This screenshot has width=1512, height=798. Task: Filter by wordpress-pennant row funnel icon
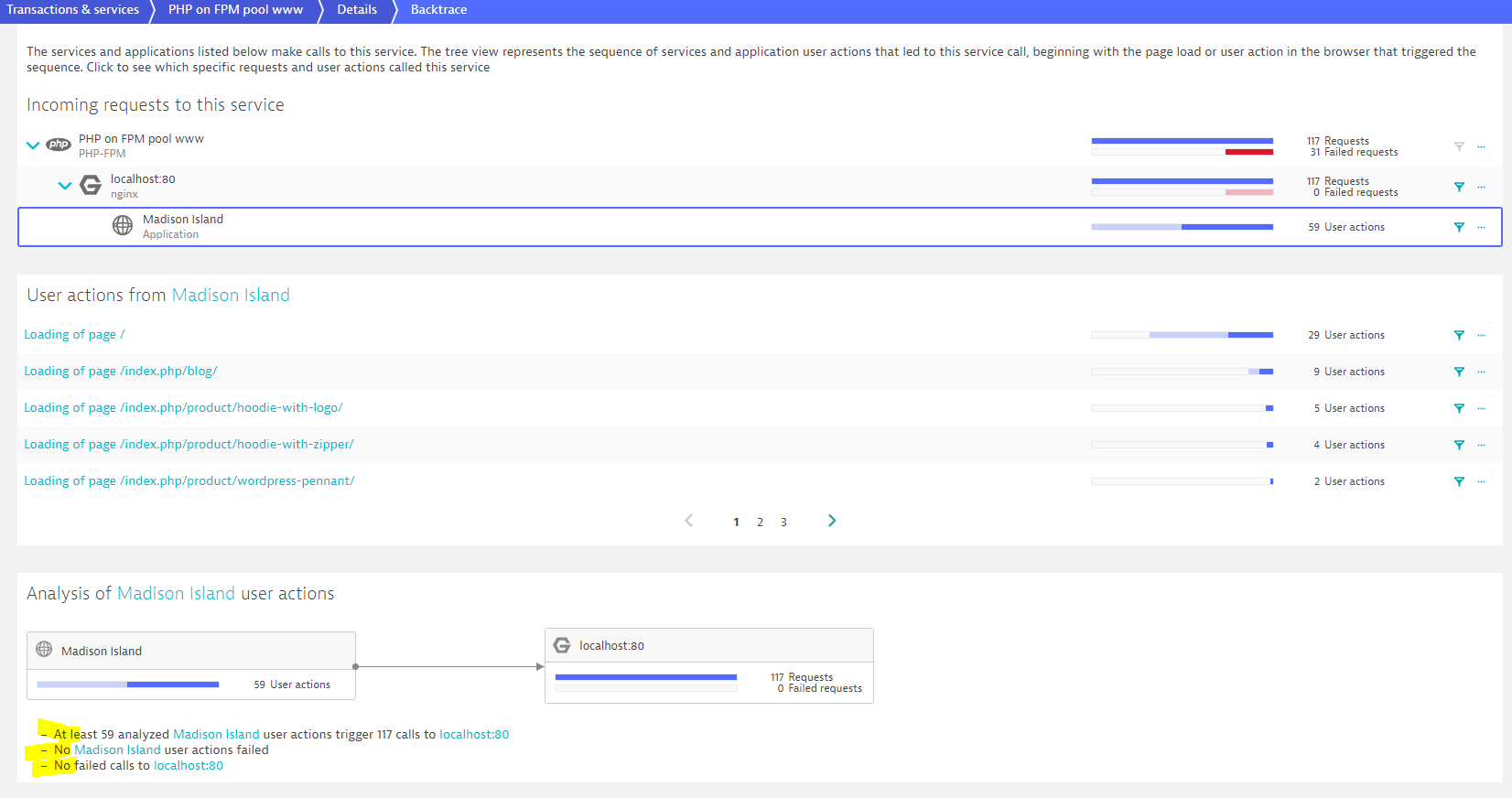pos(1459,481)
